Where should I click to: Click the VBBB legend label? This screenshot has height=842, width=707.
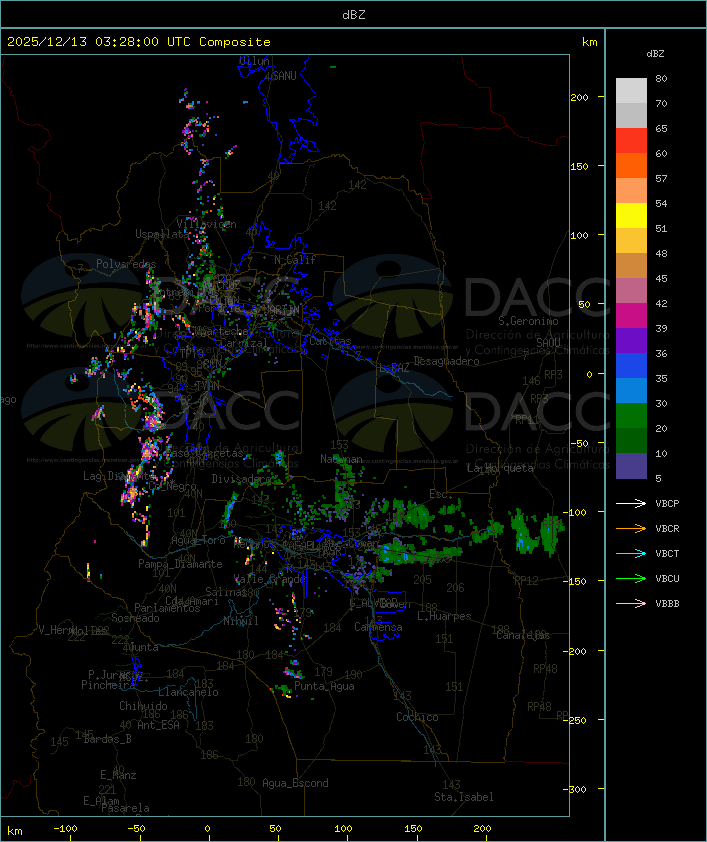pos(667,604)
